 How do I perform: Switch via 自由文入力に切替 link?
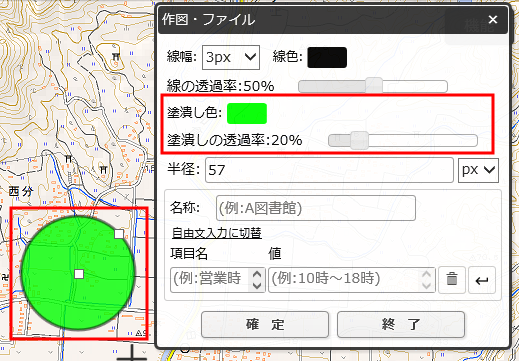coord(217,233)
